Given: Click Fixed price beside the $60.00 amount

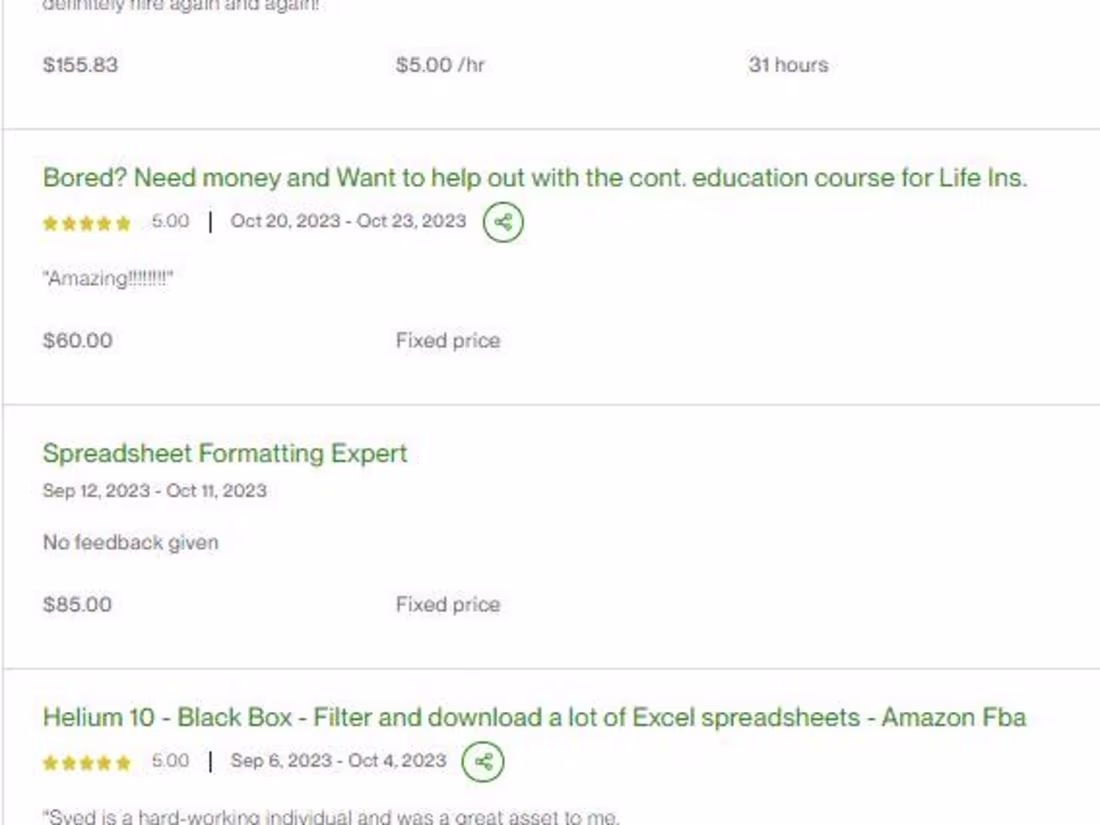Looking at the screenshot, I should [x=447, y=340].
